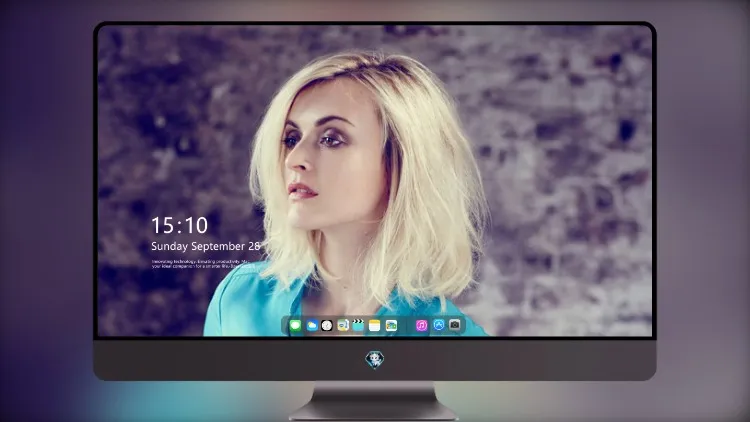The height and width of the screenshot is (422, 750).
Task: Launch the pink Music app from dock
Action: point(421,326)
